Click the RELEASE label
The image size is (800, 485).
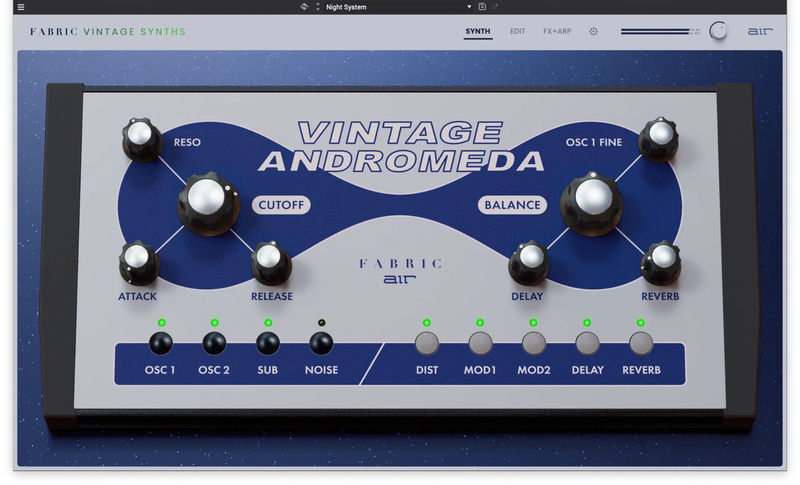pyautogui.click(x=272, y=296)
